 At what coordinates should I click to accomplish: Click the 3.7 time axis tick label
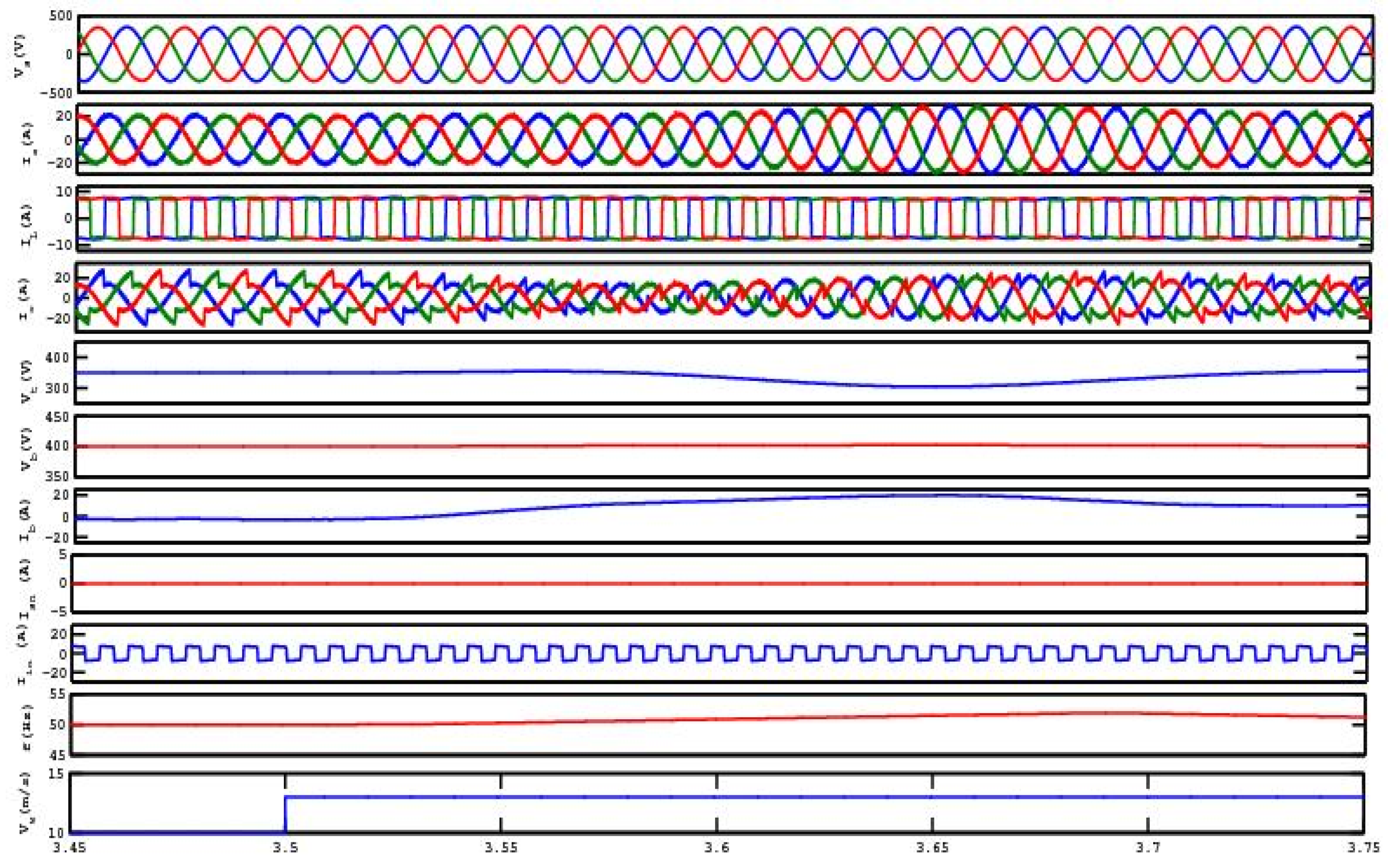coord(1148,848)
